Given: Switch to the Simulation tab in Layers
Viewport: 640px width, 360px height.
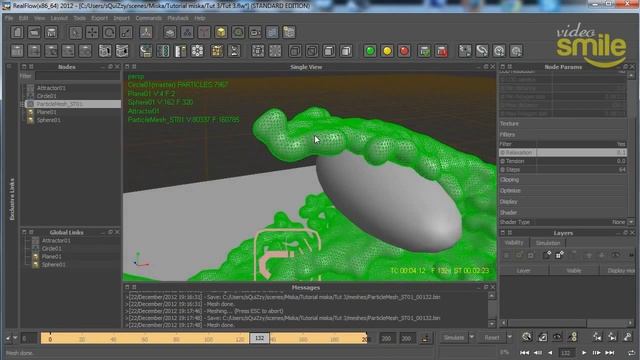Looking at the screenshot, I should pos(548,243).
